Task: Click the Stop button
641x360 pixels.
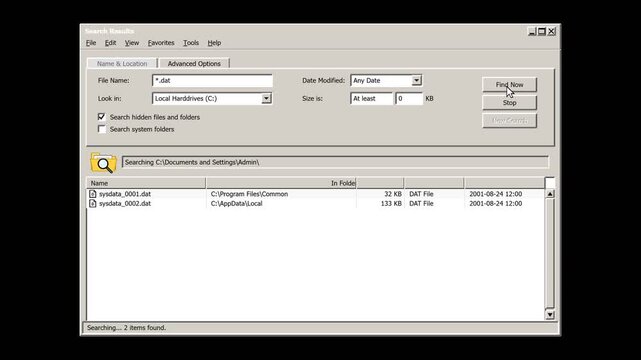Action: [x=509, y=103]
